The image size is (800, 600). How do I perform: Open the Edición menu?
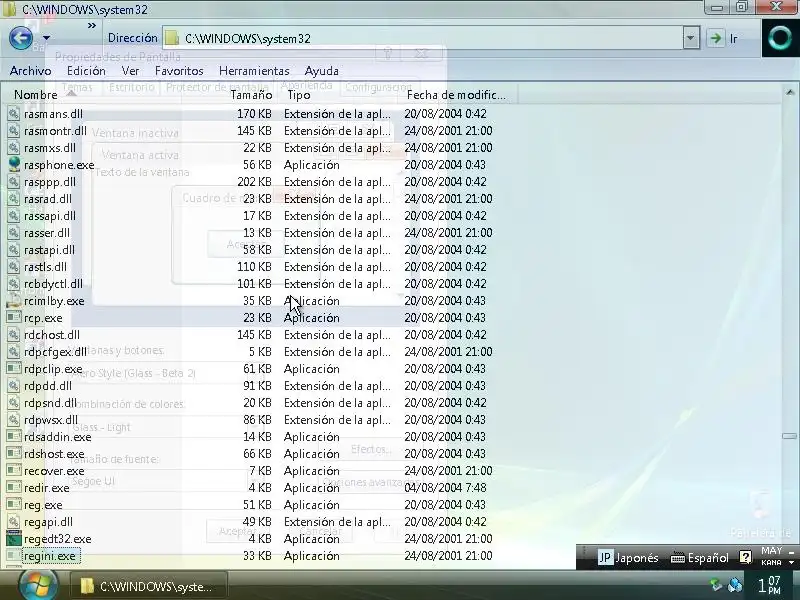coord(86,71)
